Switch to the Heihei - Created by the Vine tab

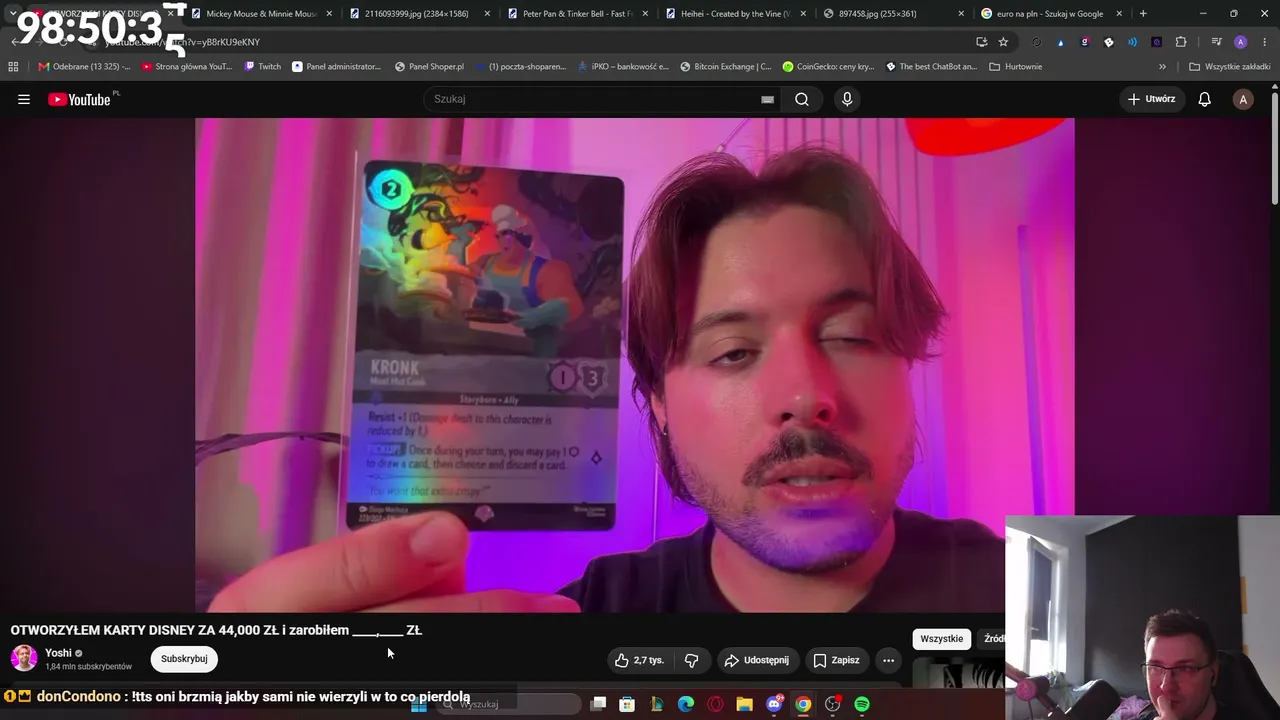point(733,14)
